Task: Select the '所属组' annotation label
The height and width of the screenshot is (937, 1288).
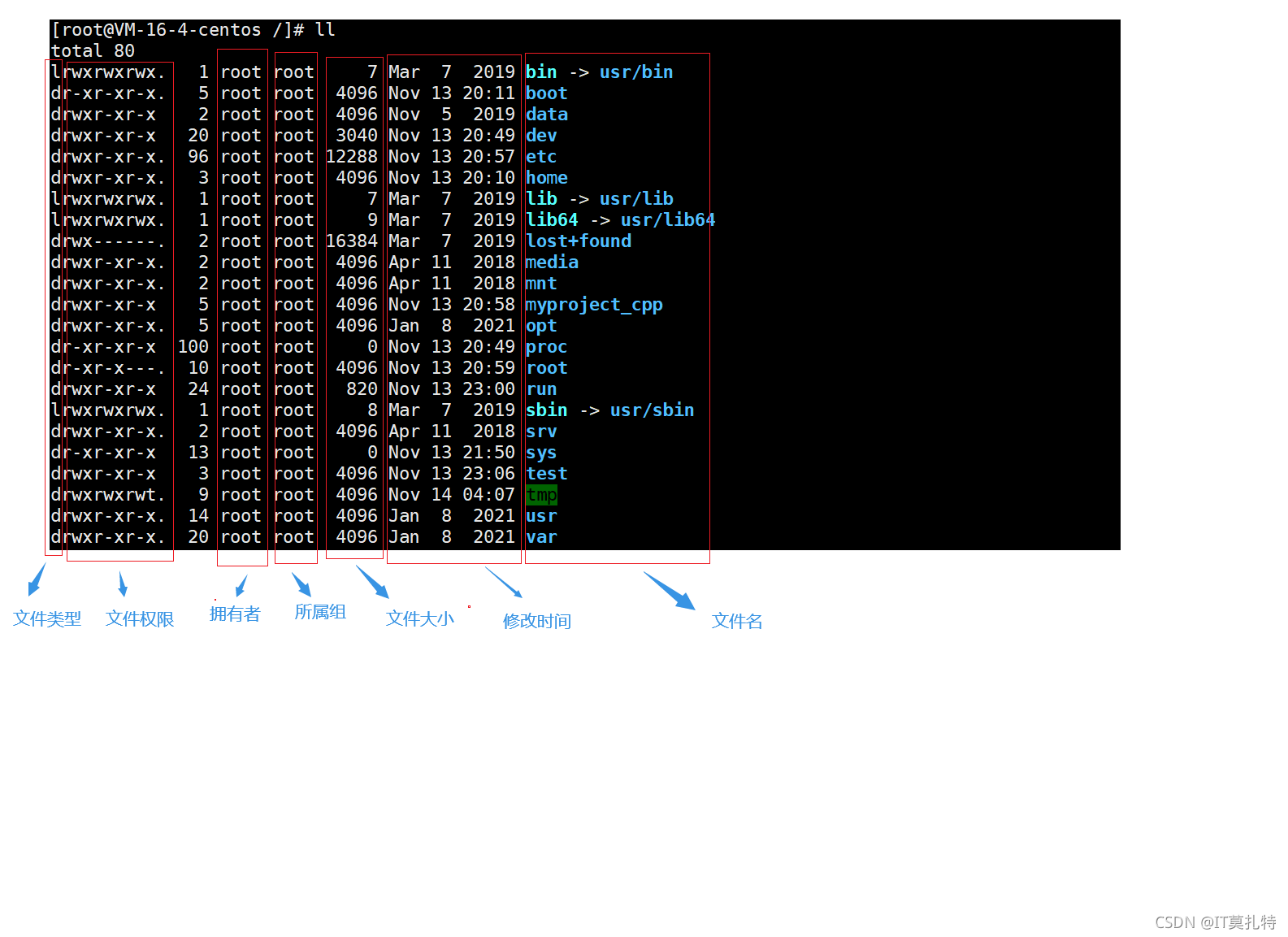Action: click(320, 612)
